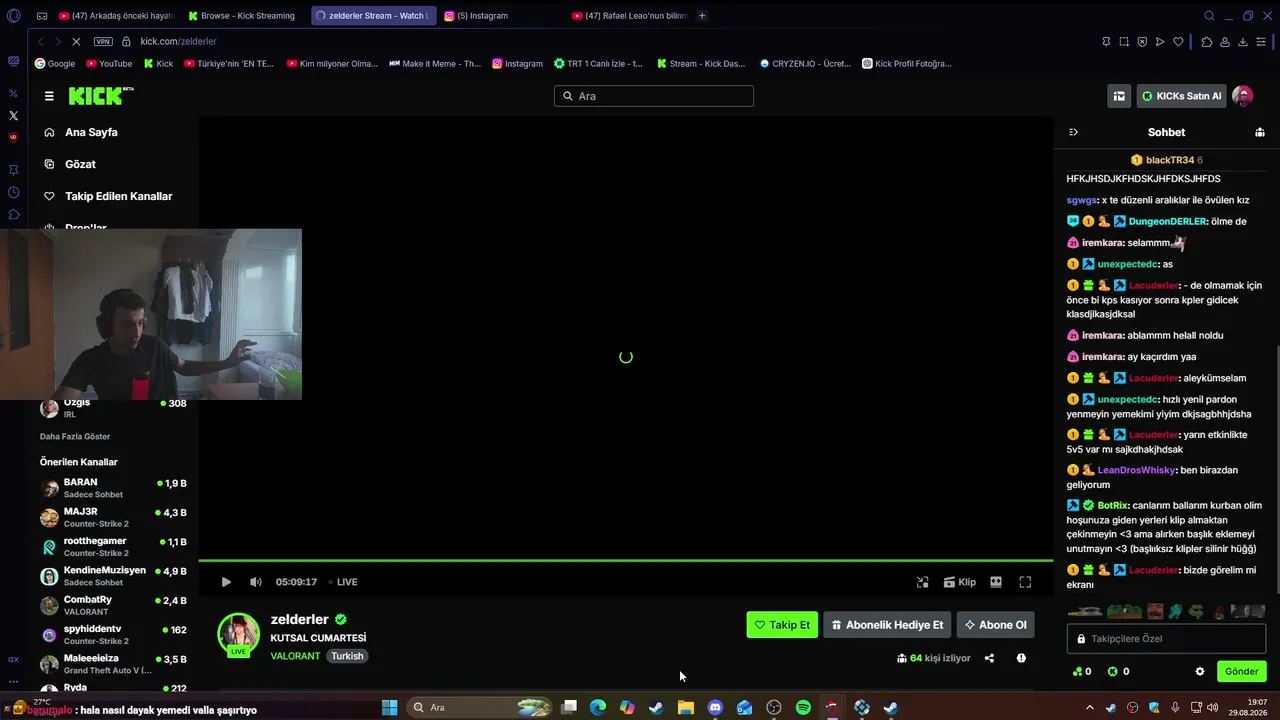This screenshot has height=720, width=1280.
Task: Open KendineMuzisyen channel
Action: point(113,576)
